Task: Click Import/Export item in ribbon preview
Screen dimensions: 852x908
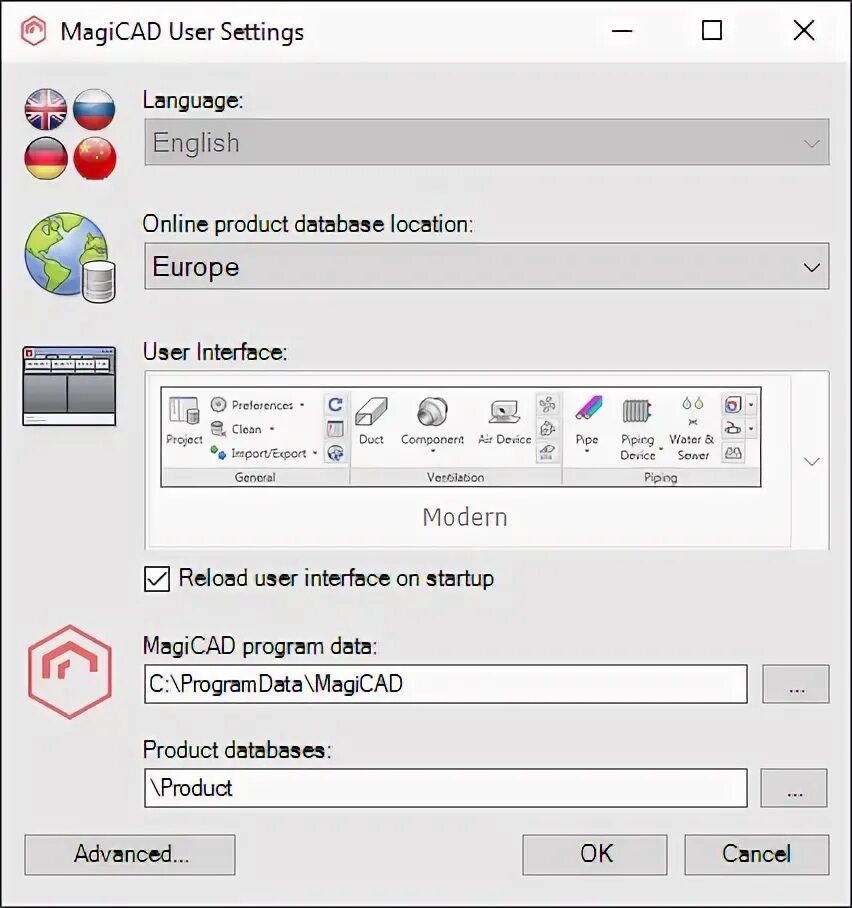Action: [x=264, y=453]
